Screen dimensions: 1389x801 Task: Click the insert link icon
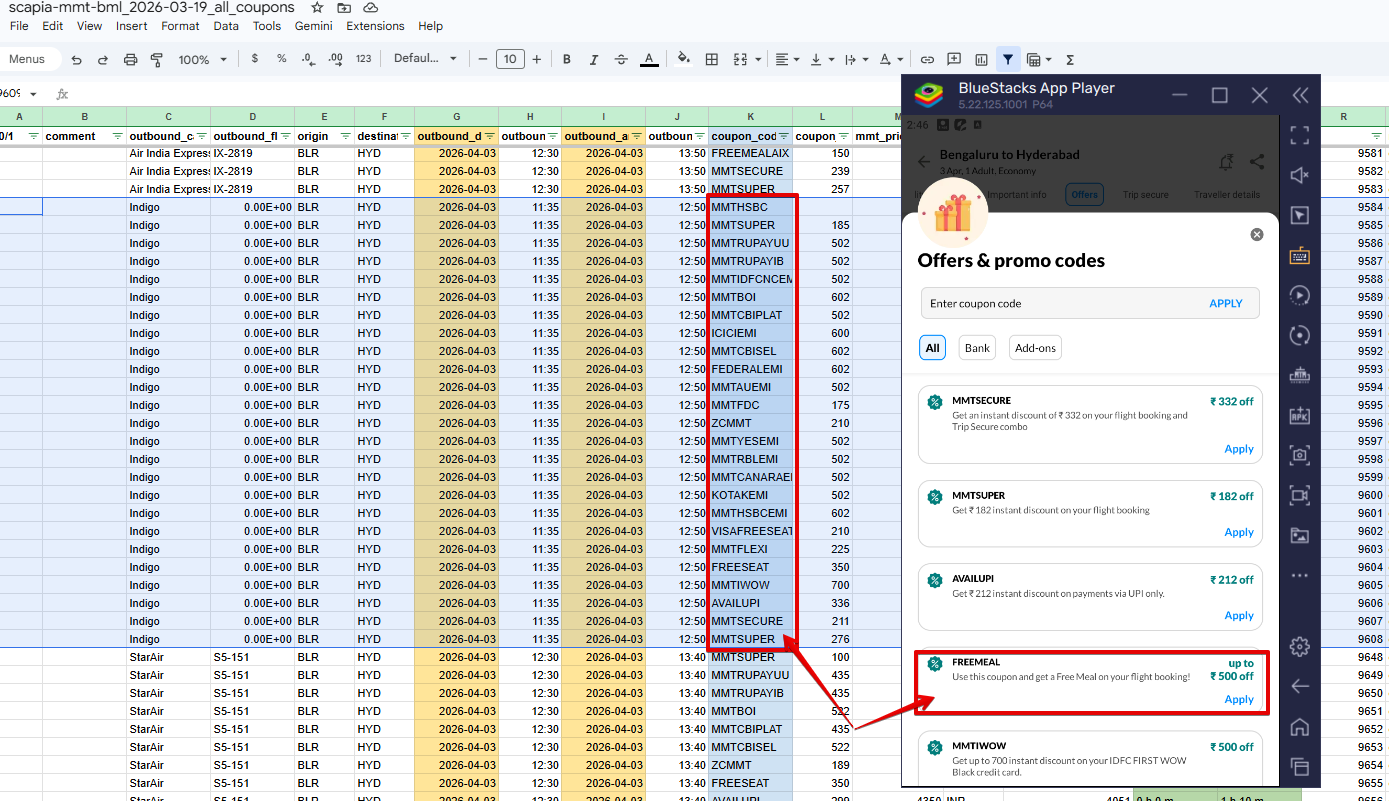pyautogui.click(x=927, y=59)
